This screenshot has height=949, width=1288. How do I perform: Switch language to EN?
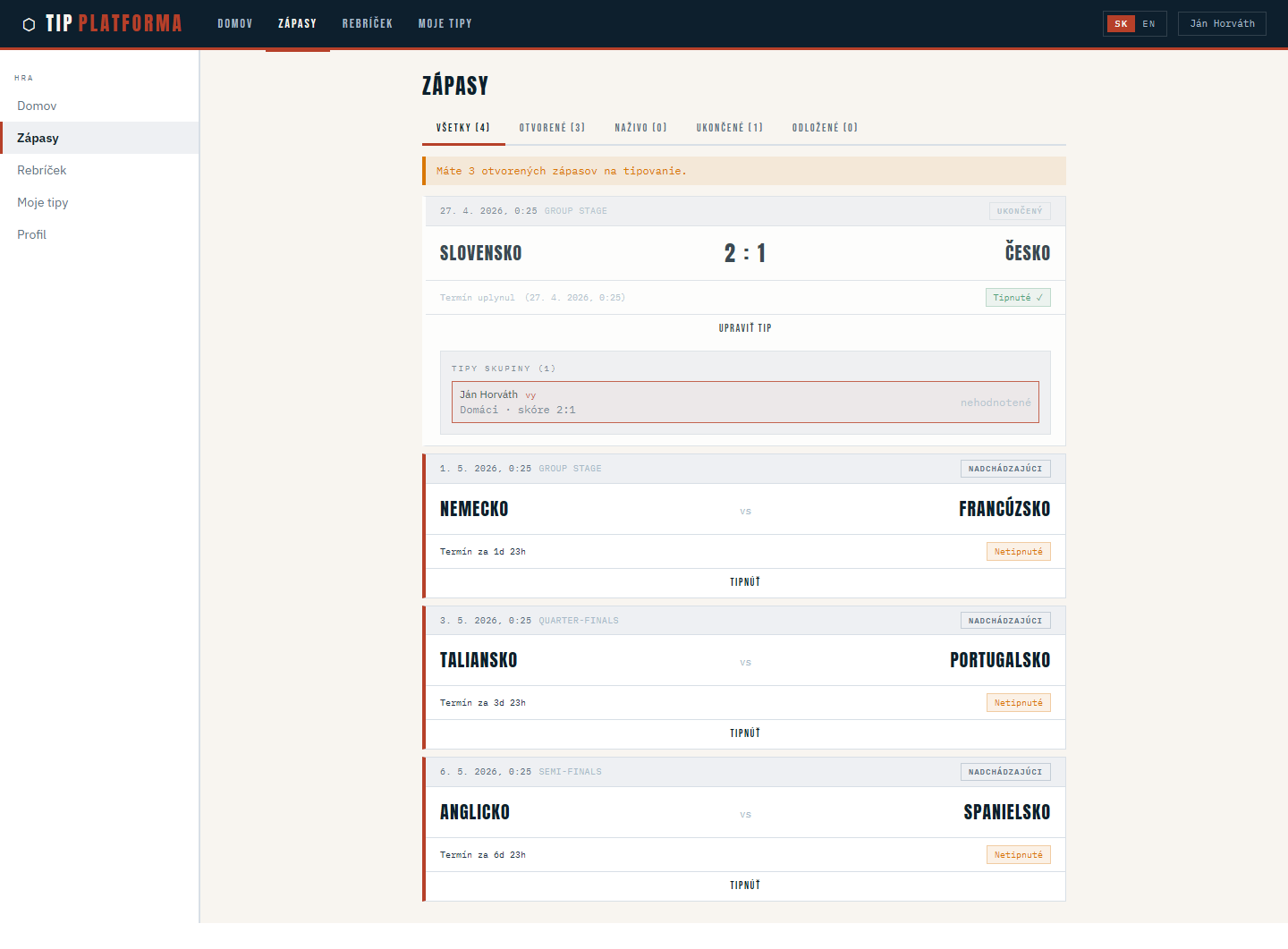[1148, 24]
